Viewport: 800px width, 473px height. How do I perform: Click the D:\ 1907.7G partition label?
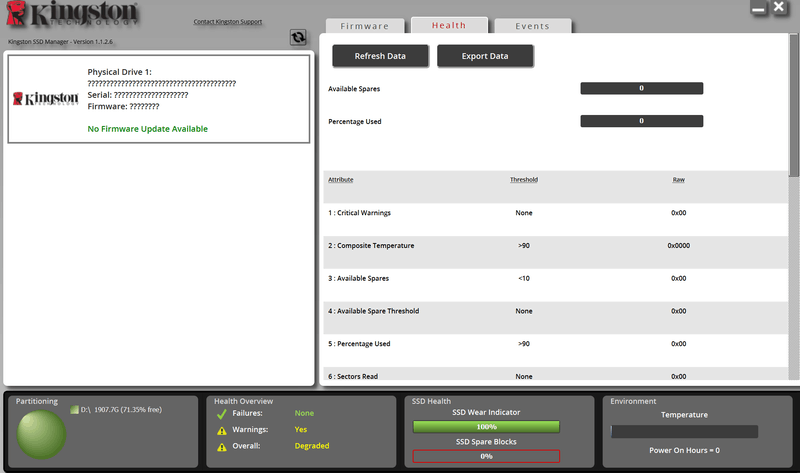click(x=121, y=410)
